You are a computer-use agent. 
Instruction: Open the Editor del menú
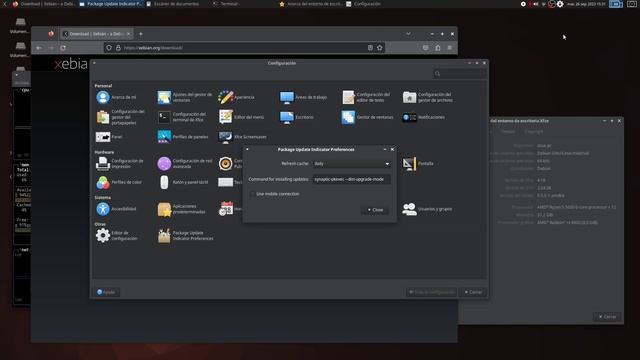coord(241,117)
